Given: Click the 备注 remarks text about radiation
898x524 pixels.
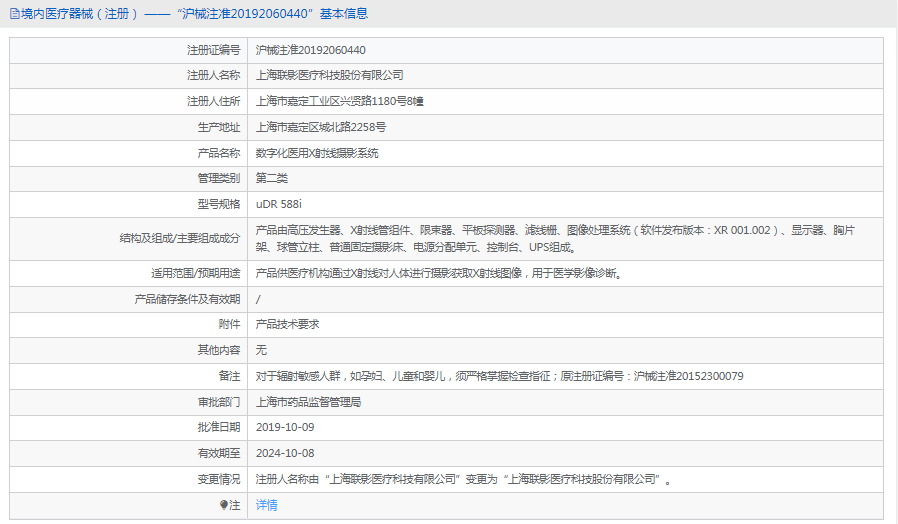Looking at the screenshot, I should click(499, 376).
